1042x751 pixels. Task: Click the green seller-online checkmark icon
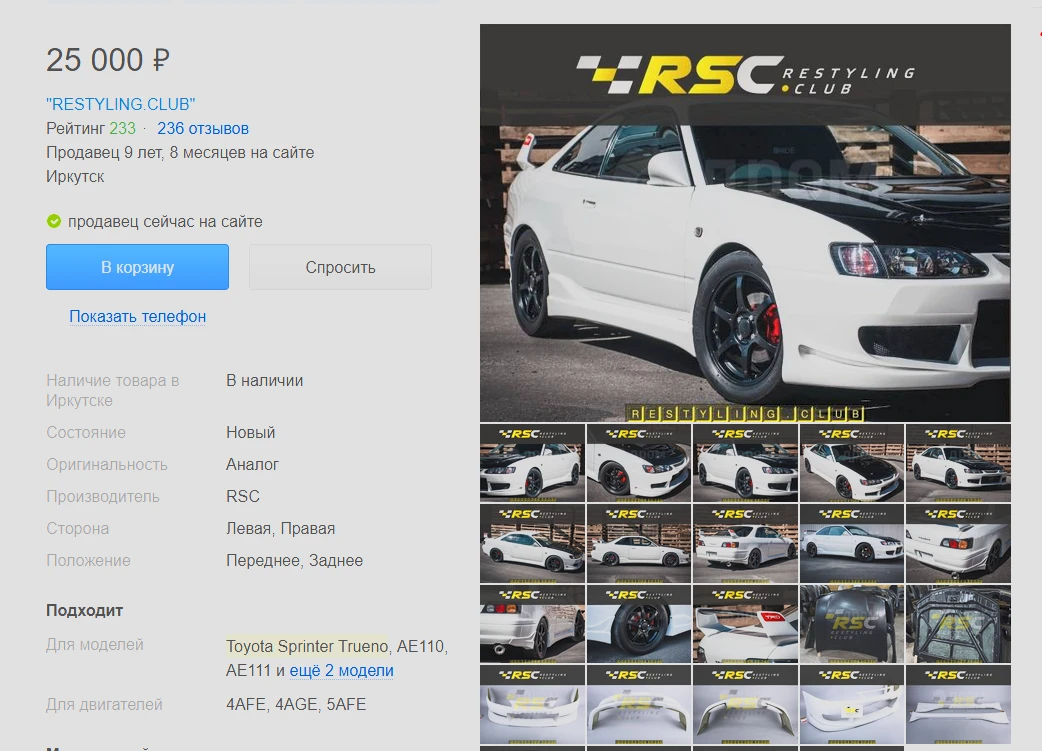pyautogui.click(x=54, y=221)
